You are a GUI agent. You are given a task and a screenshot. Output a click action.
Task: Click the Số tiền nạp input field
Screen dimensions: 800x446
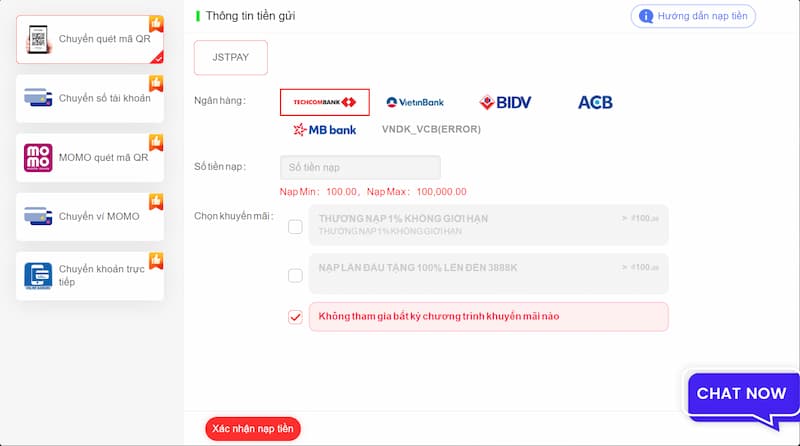[x=360, y=167]
